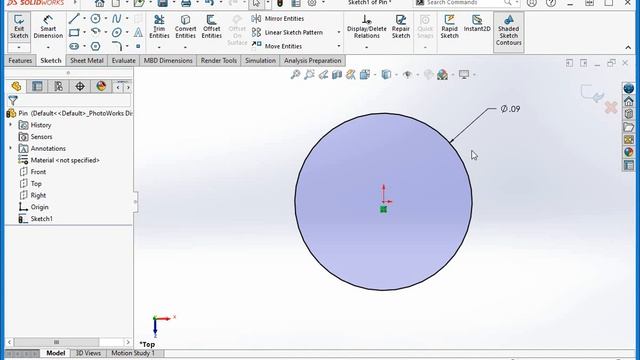This screenshot has height=360, width=640.
Task: Select the sketch Text tool
Action: pos(138,32)
